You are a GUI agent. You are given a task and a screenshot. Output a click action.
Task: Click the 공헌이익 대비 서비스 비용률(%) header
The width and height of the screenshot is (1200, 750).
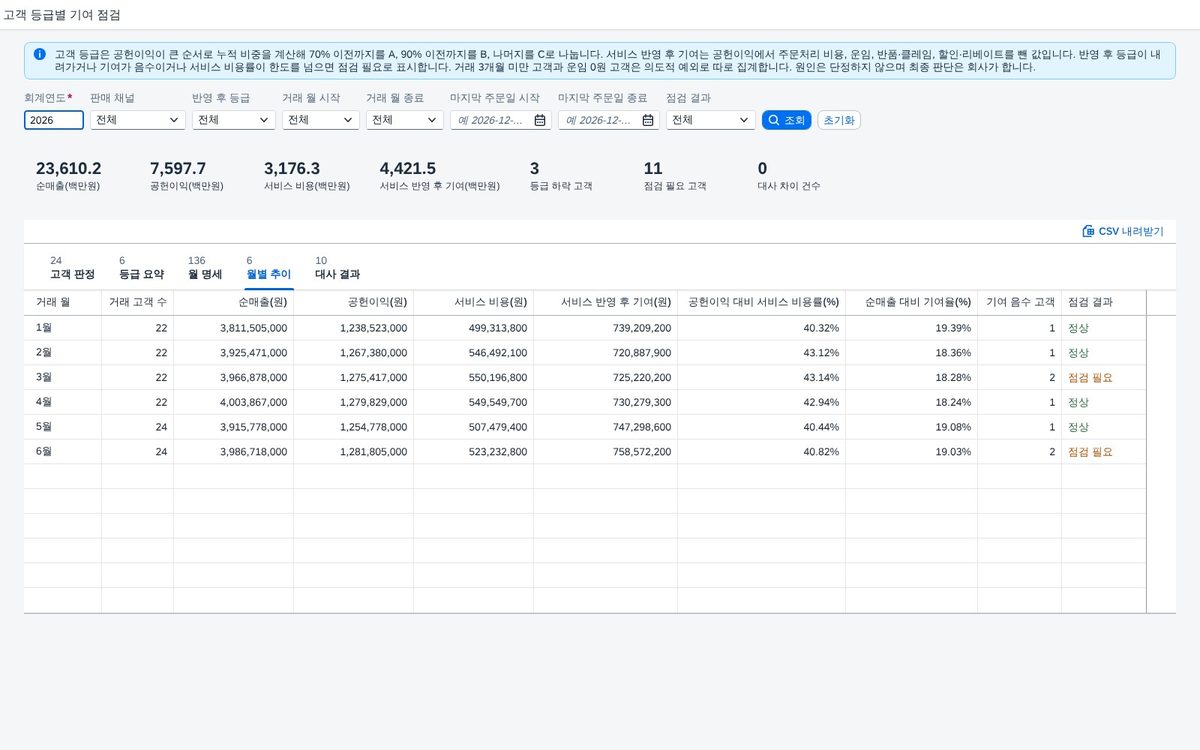click(762, 302)
